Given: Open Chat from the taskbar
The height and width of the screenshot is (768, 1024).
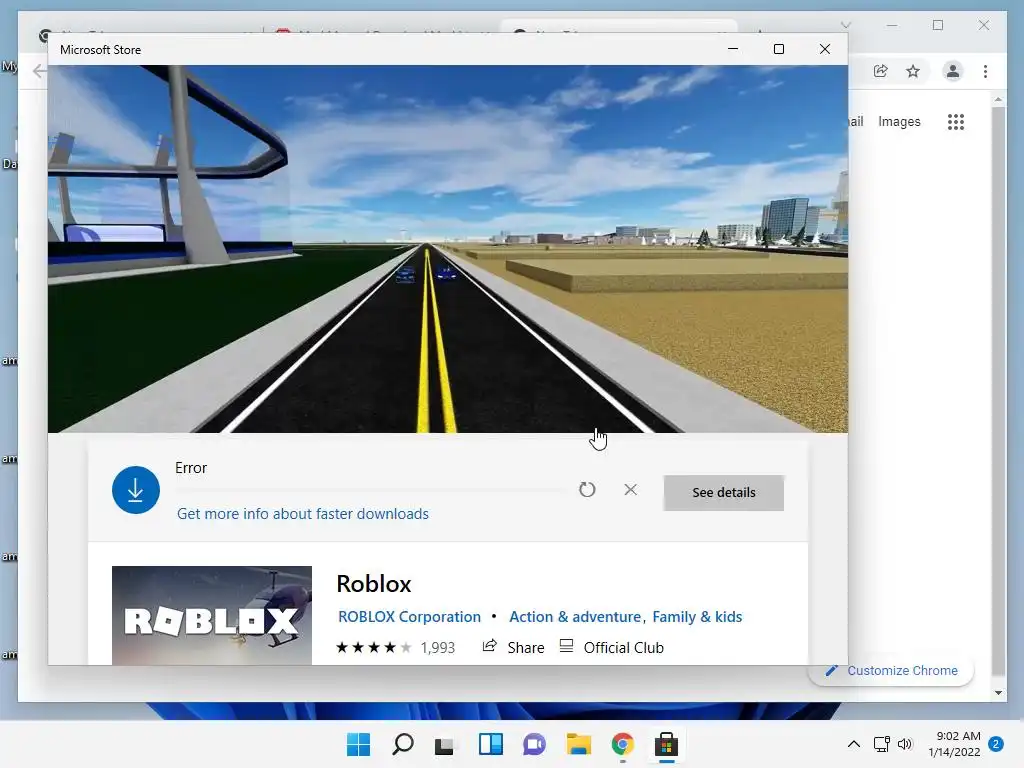Looking at the screenshot, I should click(x=534, y=744).
